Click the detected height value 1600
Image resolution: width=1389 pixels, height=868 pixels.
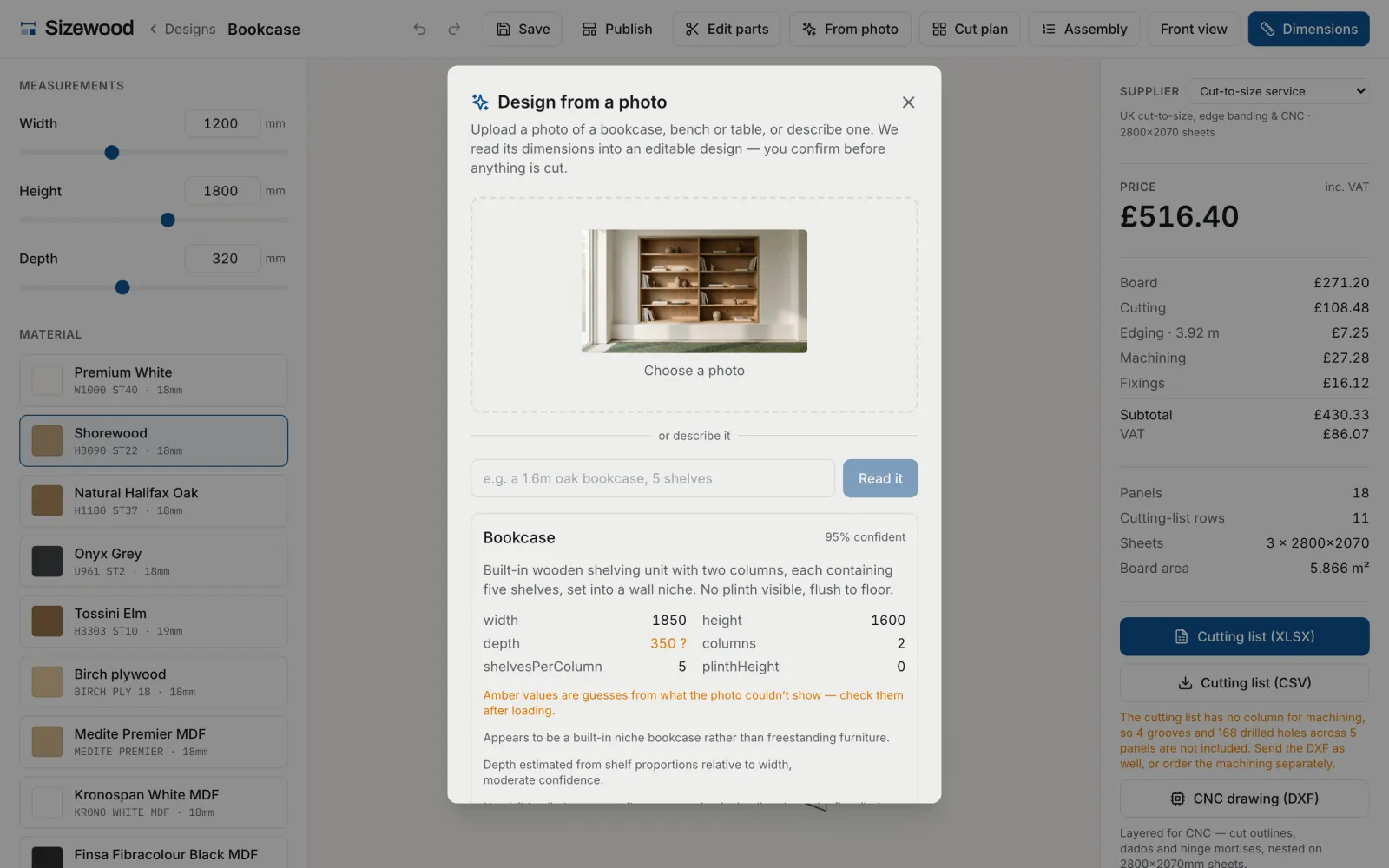tap(887, 621)
